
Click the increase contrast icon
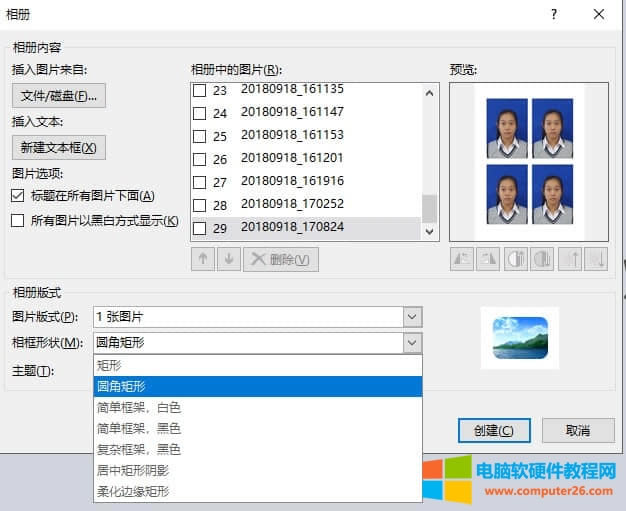[x=516, y=259]
